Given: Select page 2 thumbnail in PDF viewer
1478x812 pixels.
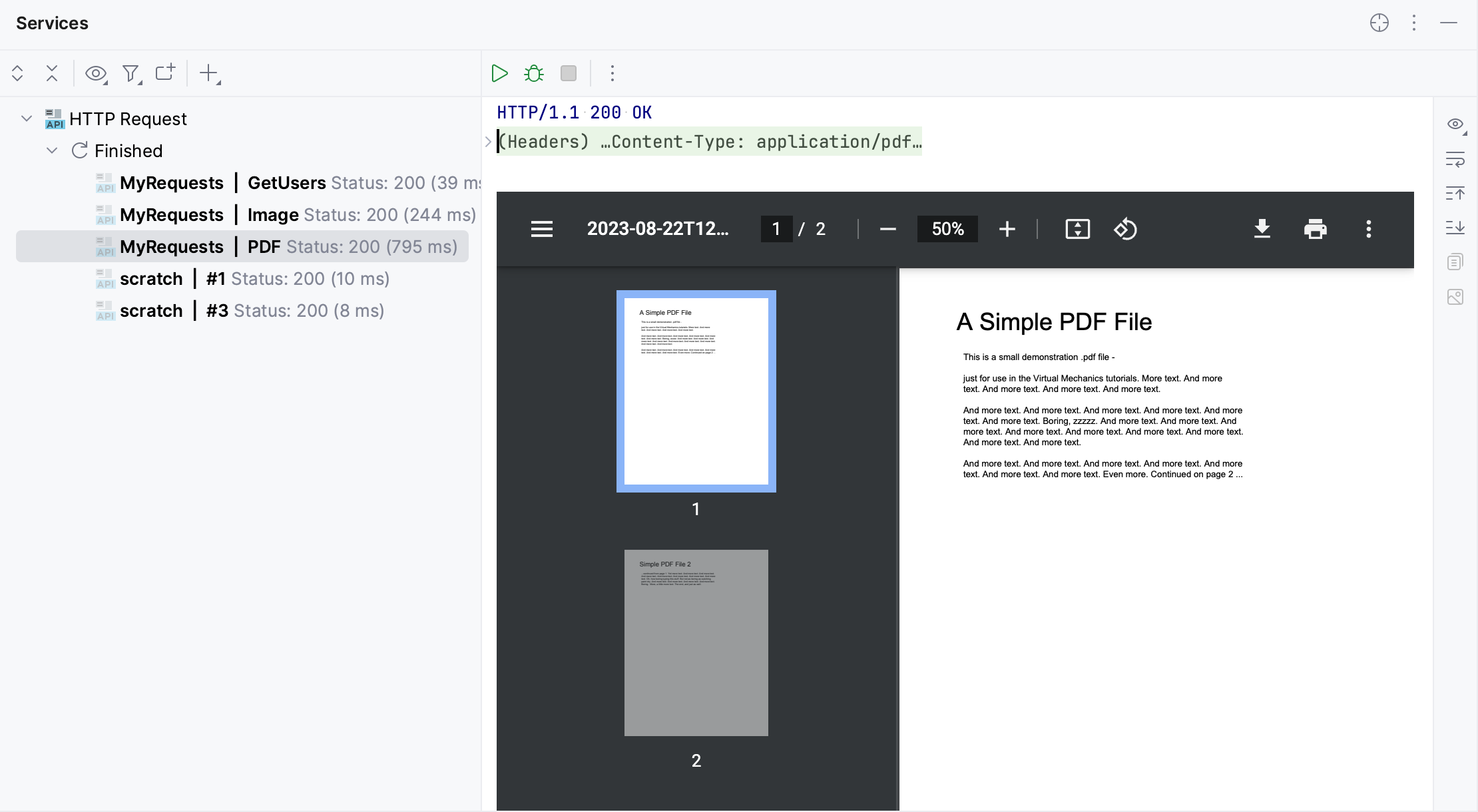Looking at the screenshot, I should (x=696, y=643).
